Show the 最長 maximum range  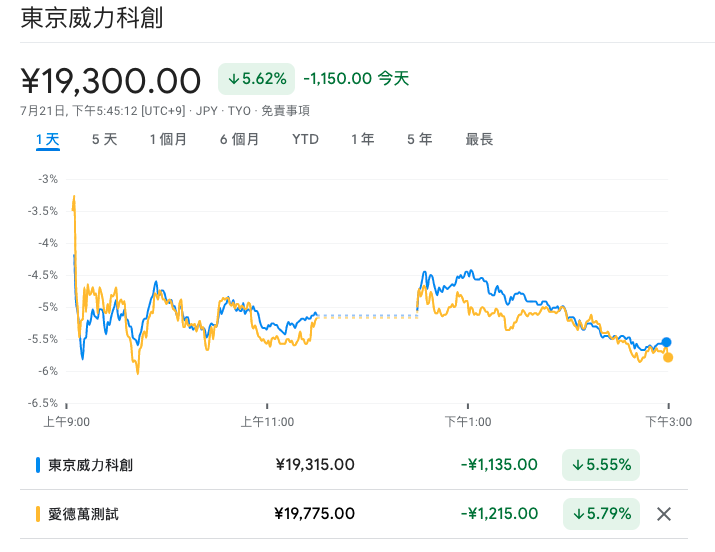pyautogui.click(x=479, y=139)
